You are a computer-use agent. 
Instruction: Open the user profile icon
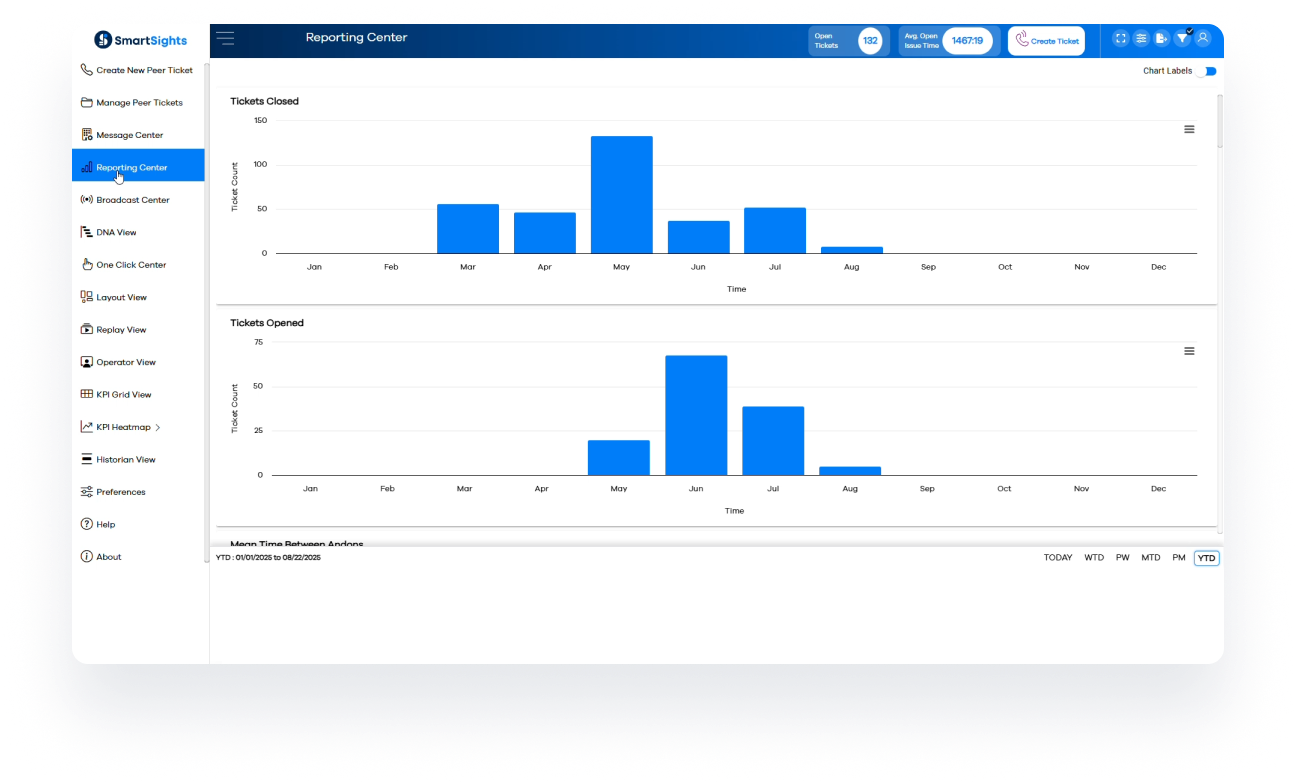click(x=1203, y=39)
